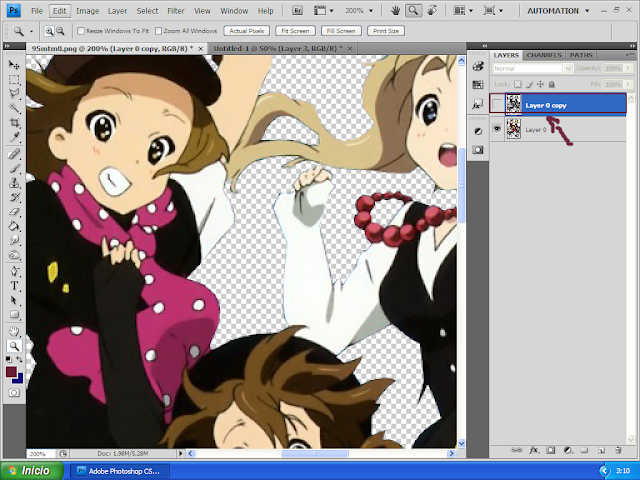The image size is (640, 480).
Task: Launch Bridge with the Br icon
Action: coord(297,11)
